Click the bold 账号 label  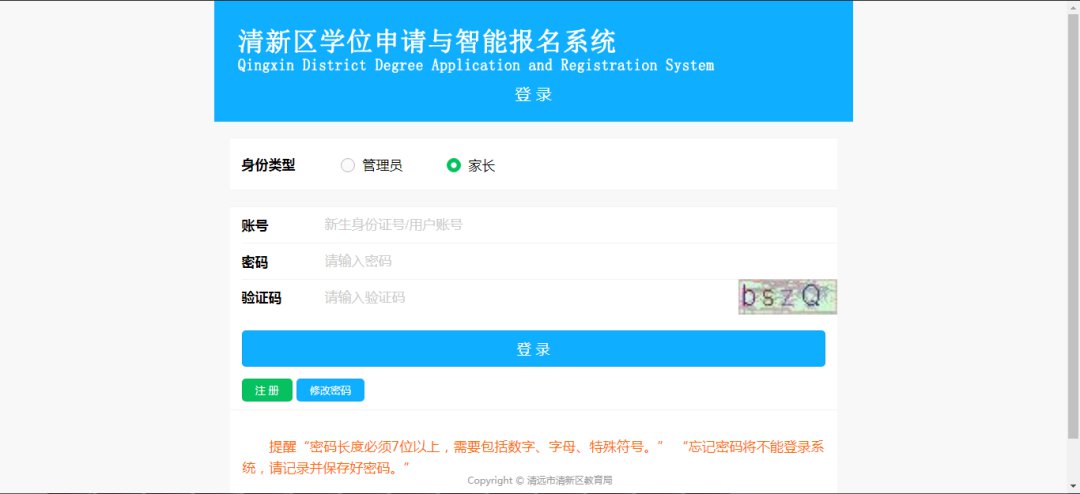coord(255,226)
